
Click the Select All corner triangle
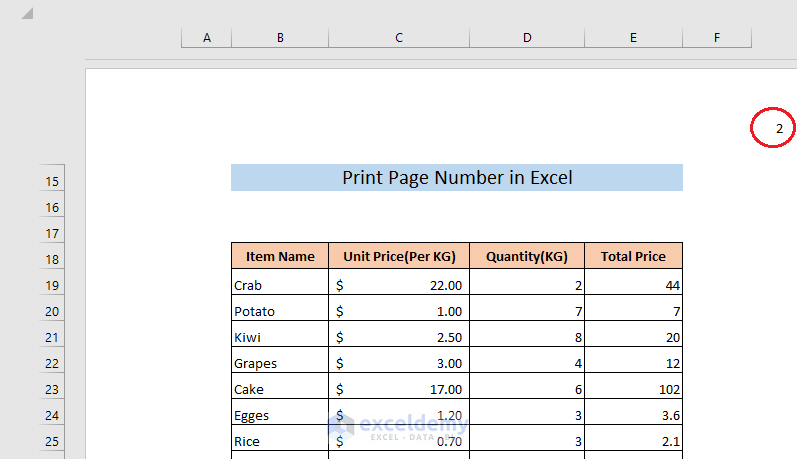pyautogui.click(x=27, y=13)
